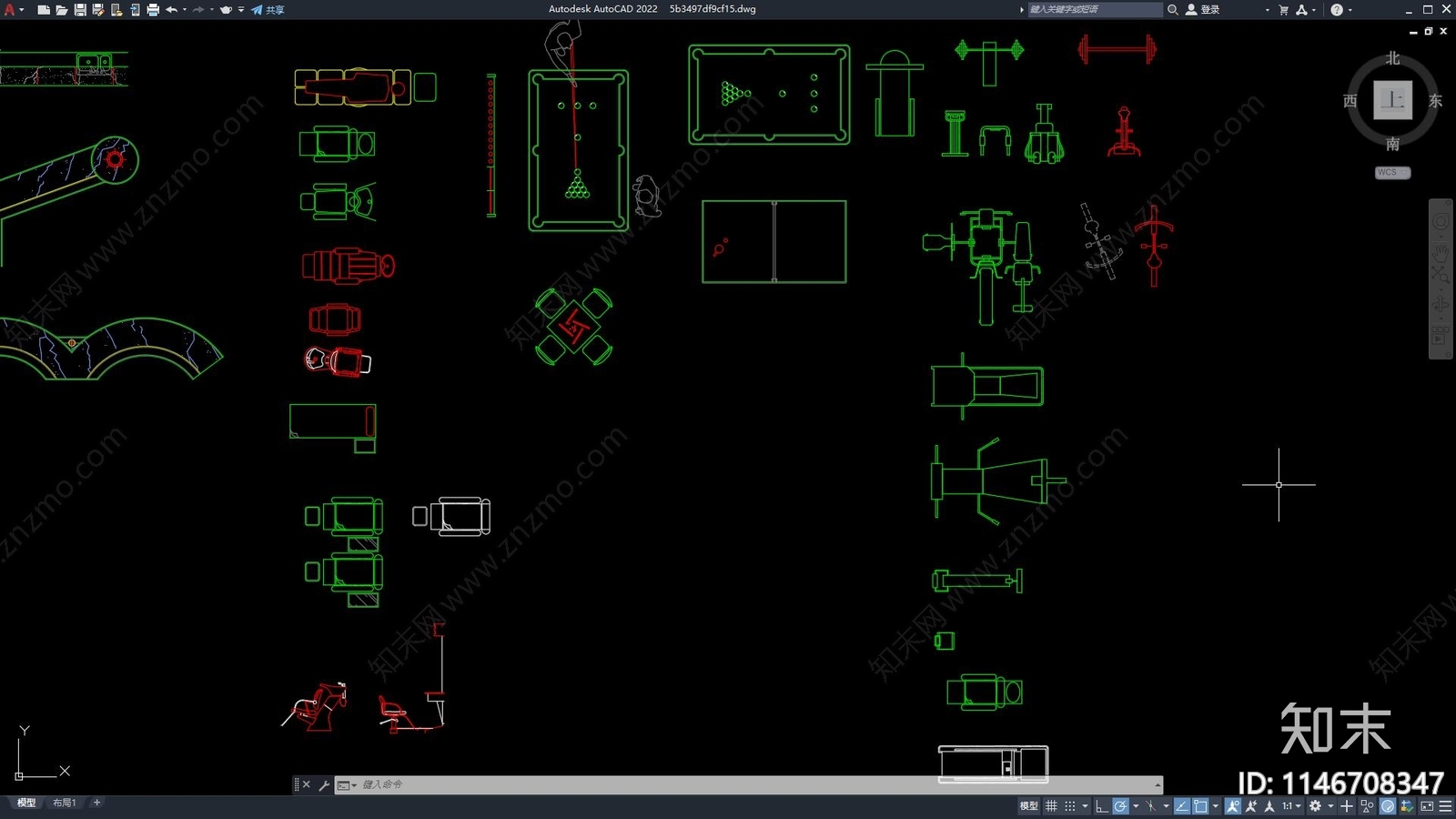Open an existing drawing file
The height and width of the screenshot is (819, 1456).
(x=62, y=10)
